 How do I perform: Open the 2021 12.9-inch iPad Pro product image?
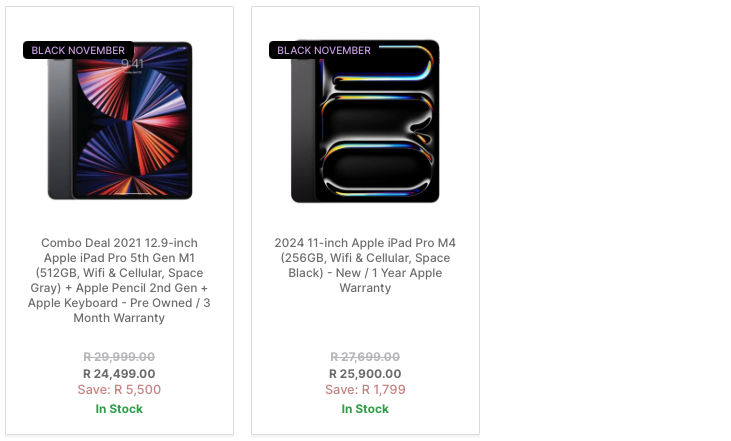tap(120, 121)
